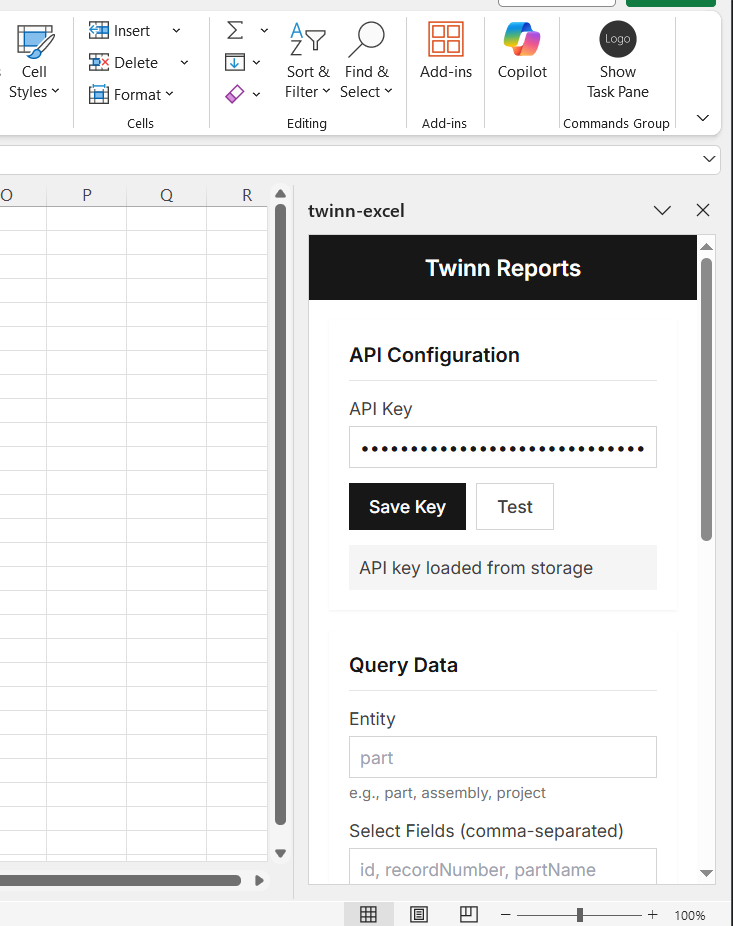Viewport: 733px width, 926px height.
Task: Click the Clear eraser icon
Action: [x=234, y=94]
